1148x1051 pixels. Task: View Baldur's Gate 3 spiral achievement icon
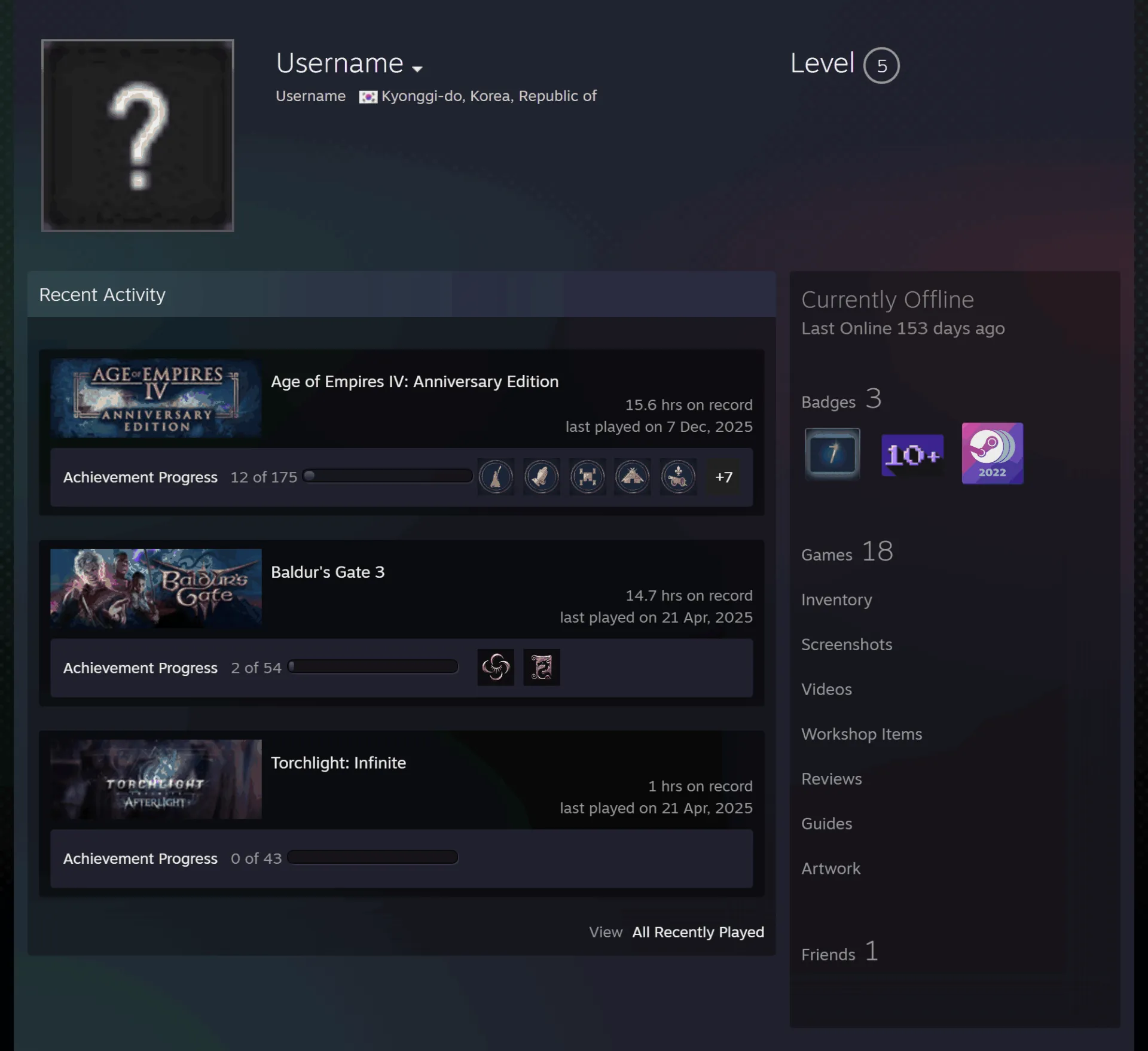click(x=496, y=667)
